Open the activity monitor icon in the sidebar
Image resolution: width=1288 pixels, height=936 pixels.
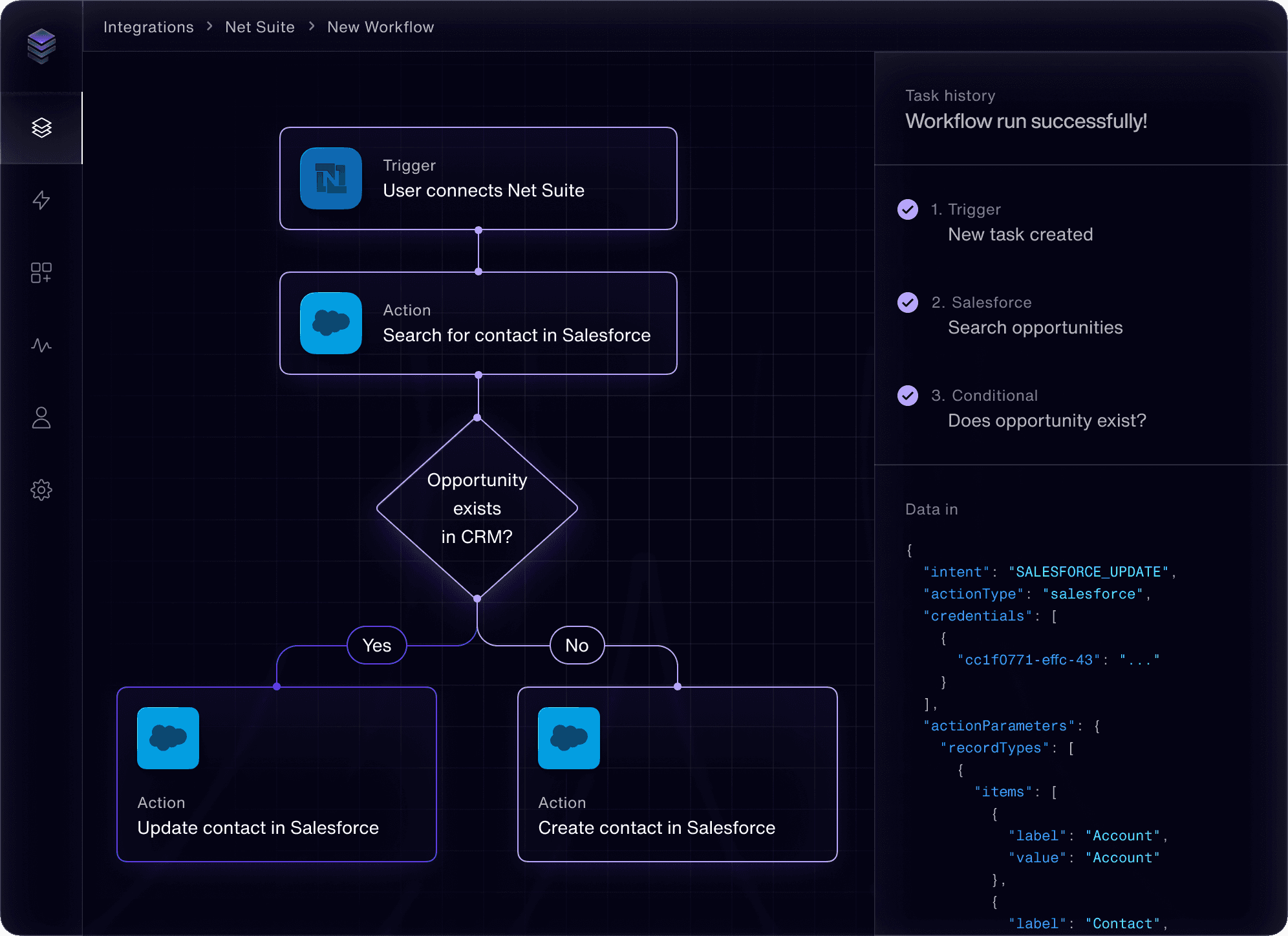(x=41, y=346)
